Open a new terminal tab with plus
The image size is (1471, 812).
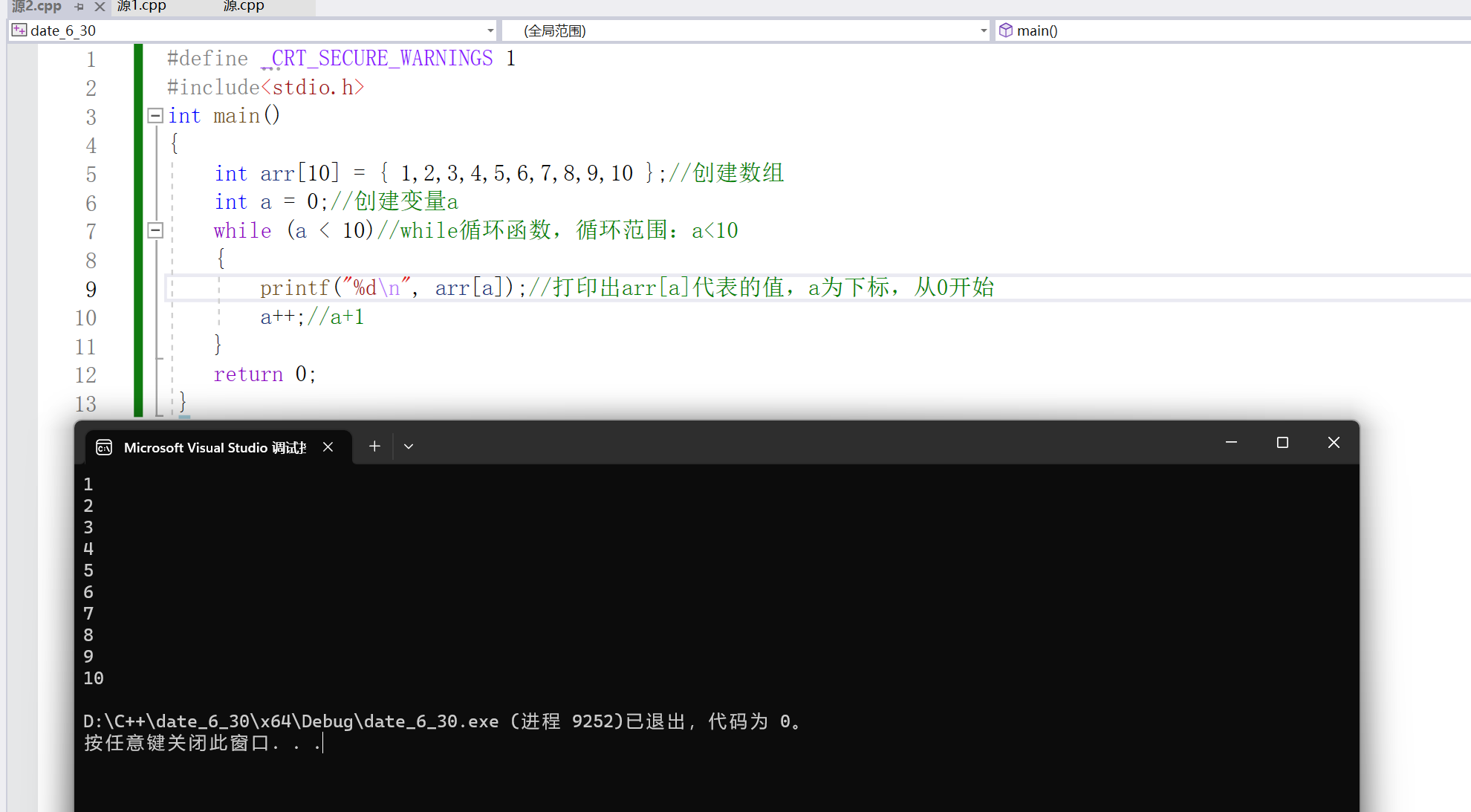(374, 446)
